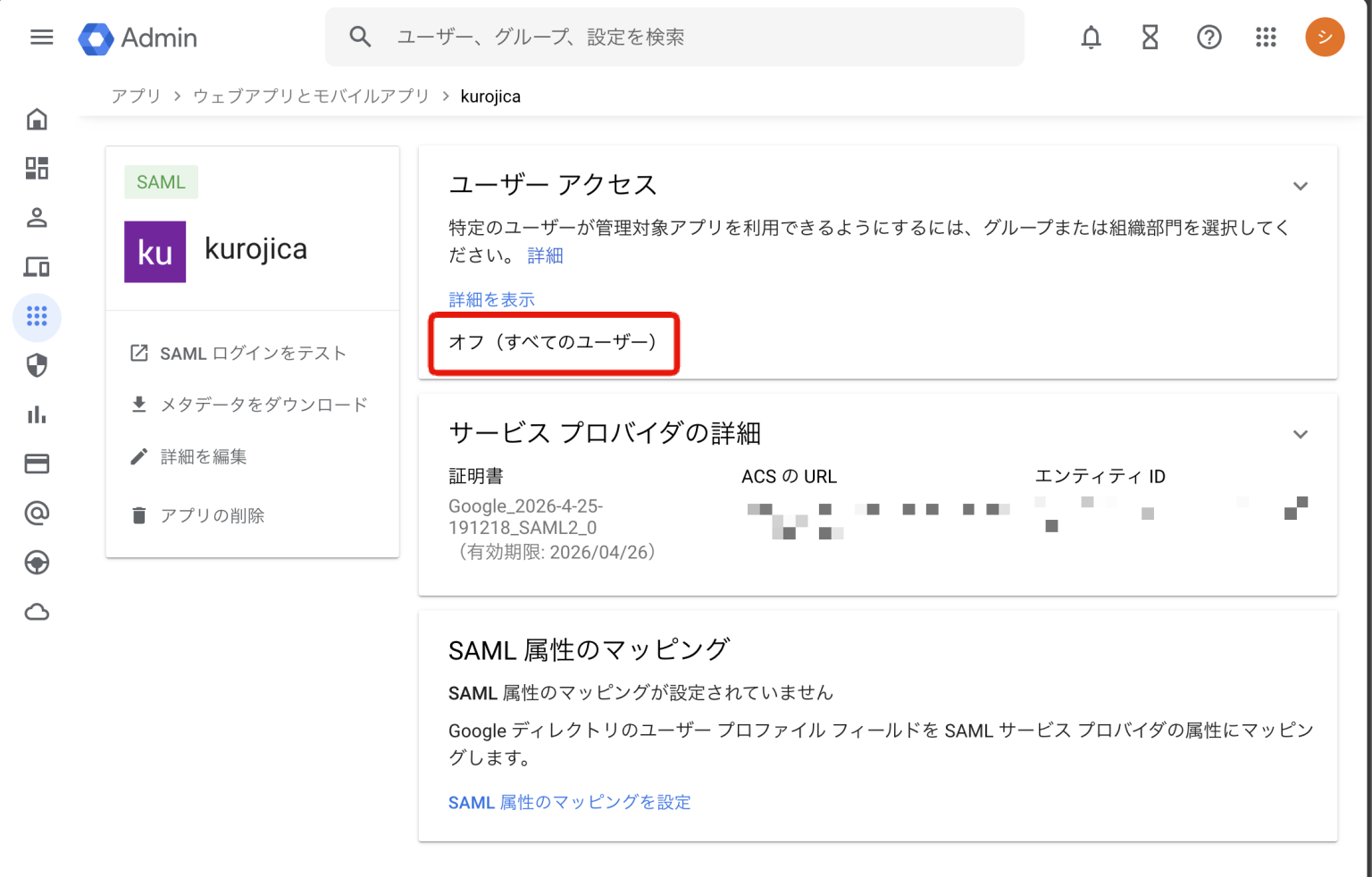
Task: Click the 有効期限 2026/04/26 text
Action: (x=557, y=553)
